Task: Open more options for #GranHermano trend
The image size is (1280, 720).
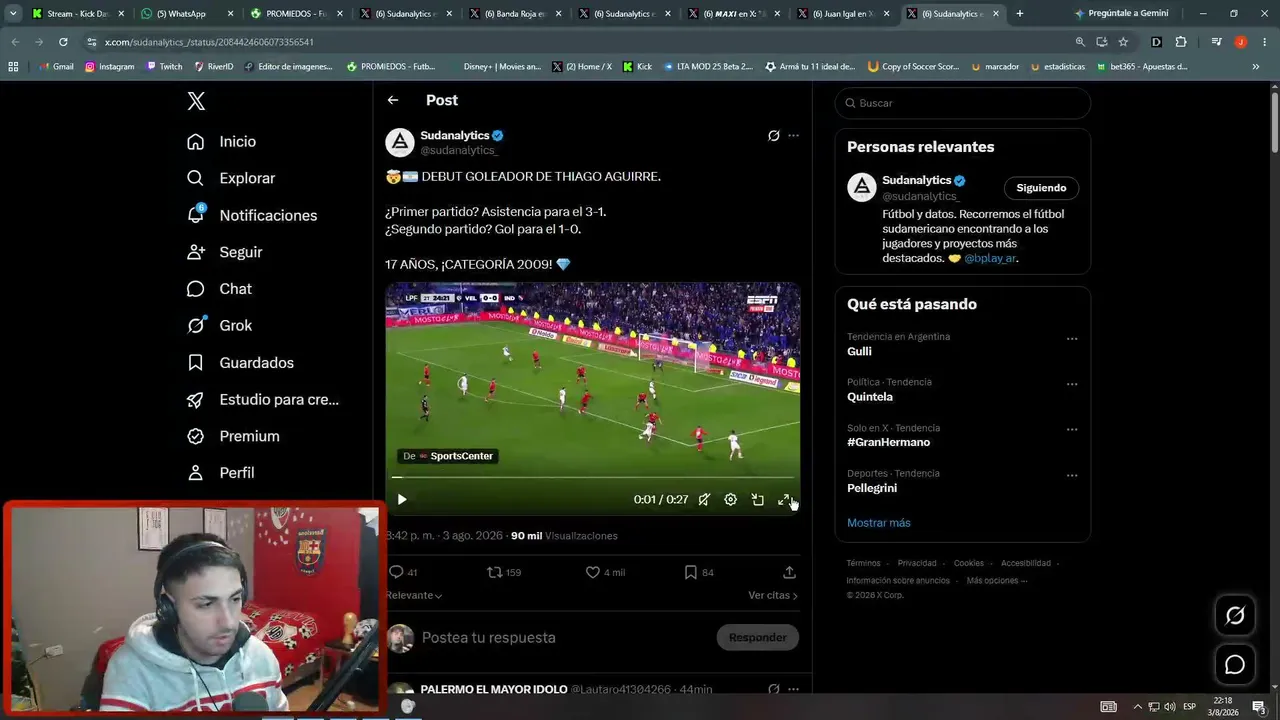Action: pyautogui.click(x=1072, y=430)
